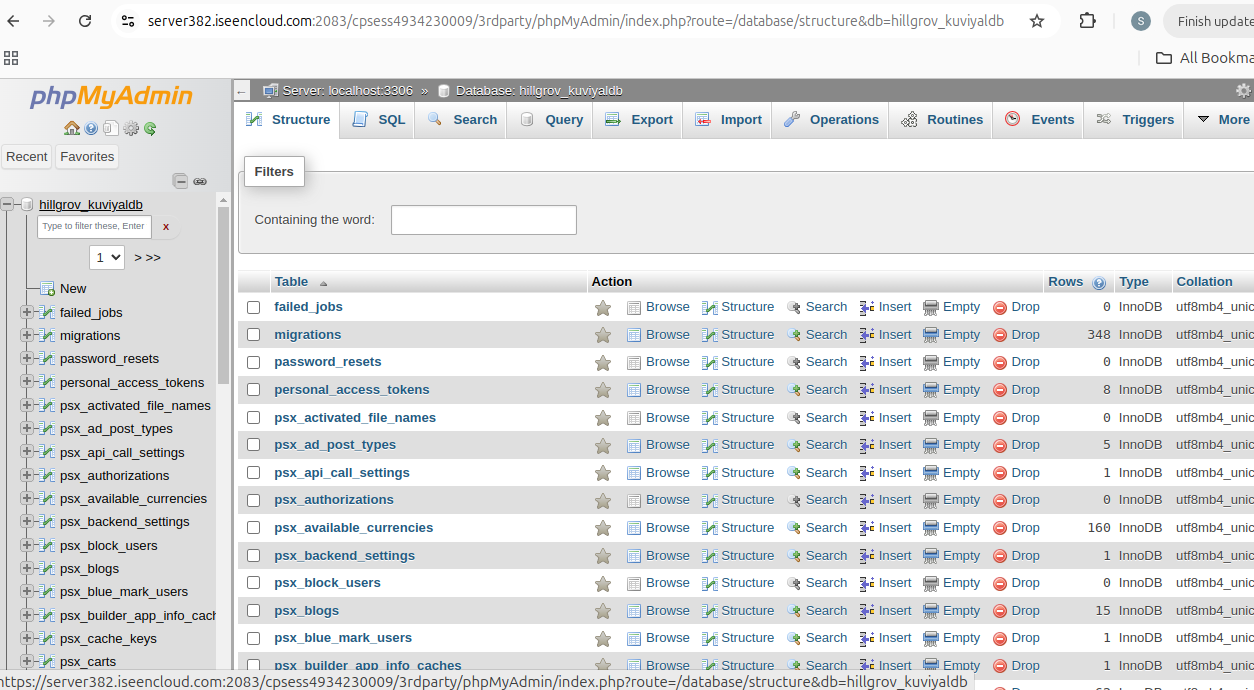1254x690 pixels.
Task: Click the collapse all tree icon
Action: pos(180,181)
